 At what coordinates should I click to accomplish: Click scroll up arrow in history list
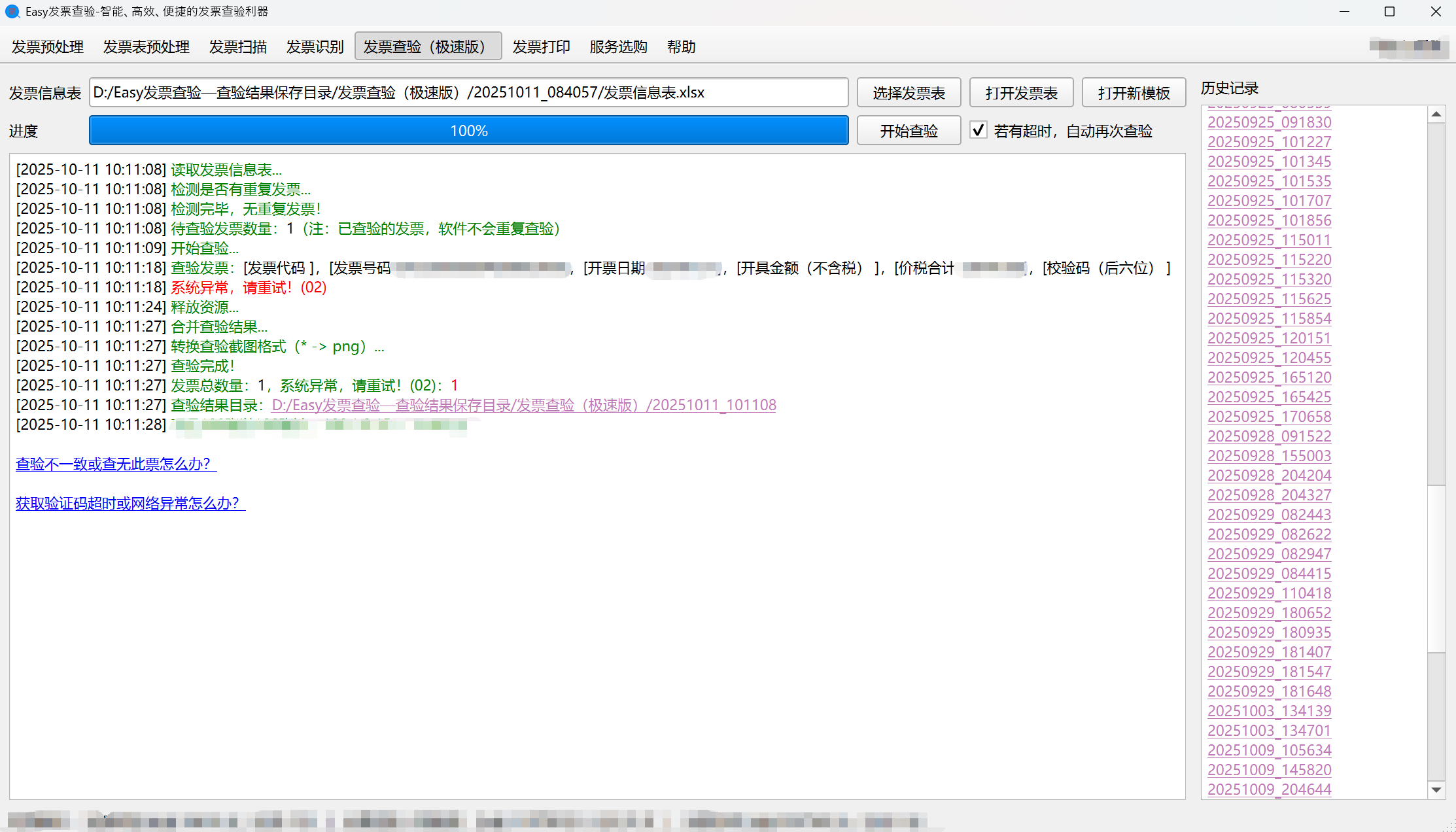click(1436, 114)
